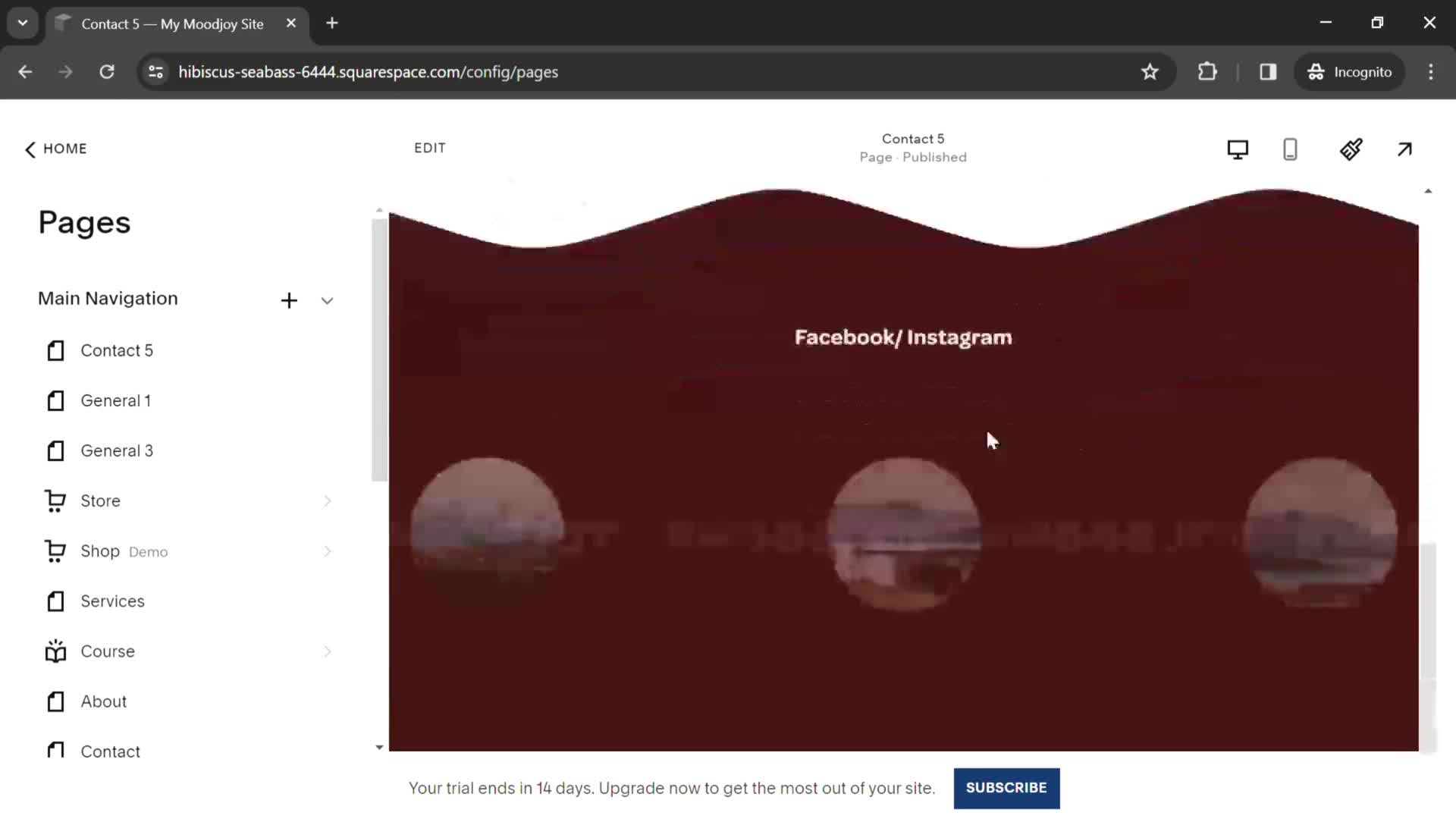
Task: Click the pen/edit style icon
Action: click(x=1350, y=148)
